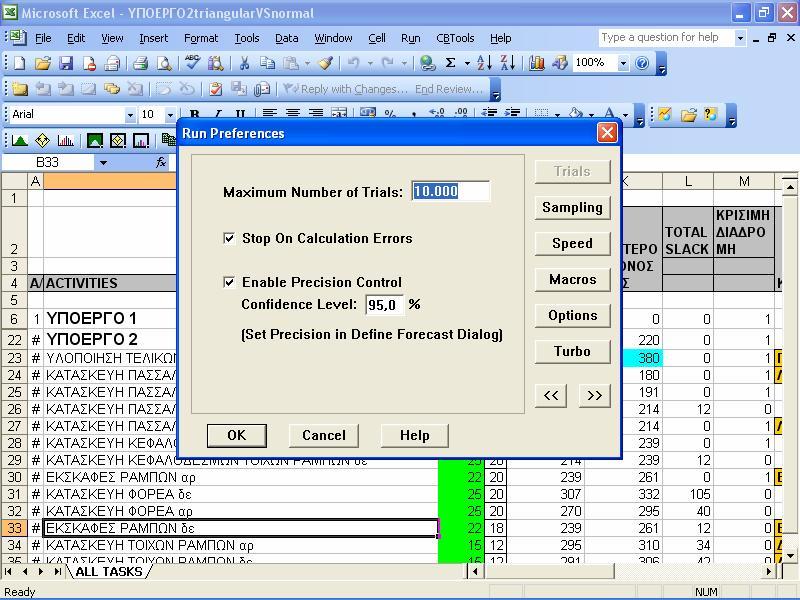Click the vertical scrollbar down arrow
This screenshot has width=800, height=600.
point(790,556)
